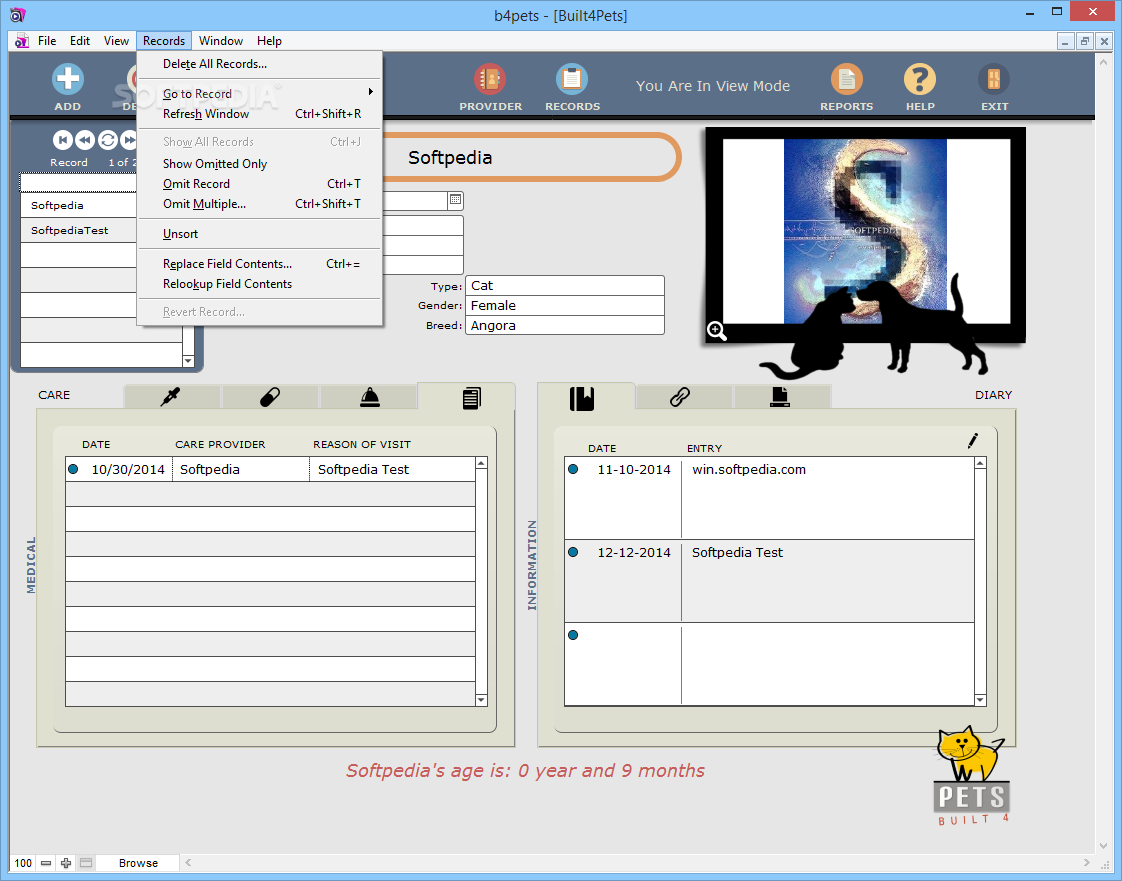Image resolution: width=1122 pixels, height=881 pixels.
Task: Click the Type field showing Cat
Action: point(565,286)
